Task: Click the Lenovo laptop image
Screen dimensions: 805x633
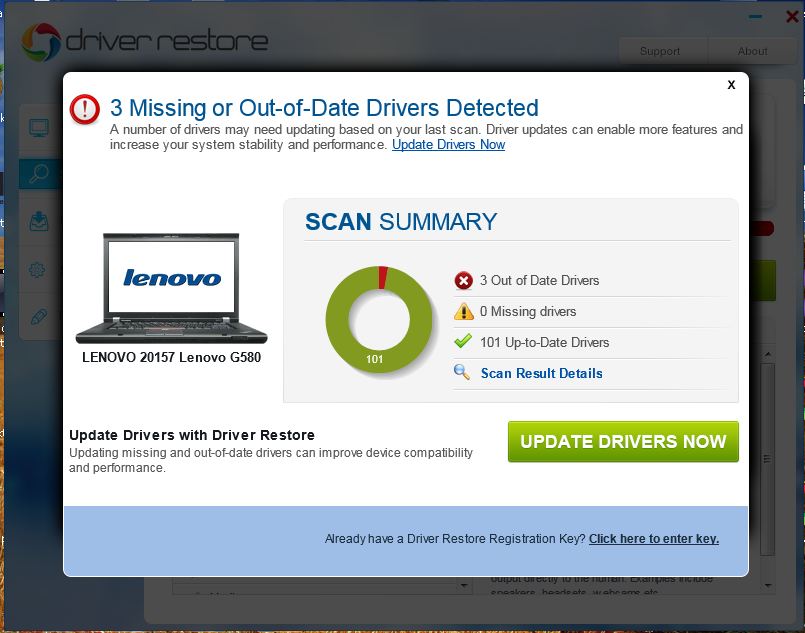Action: (171, 289)
